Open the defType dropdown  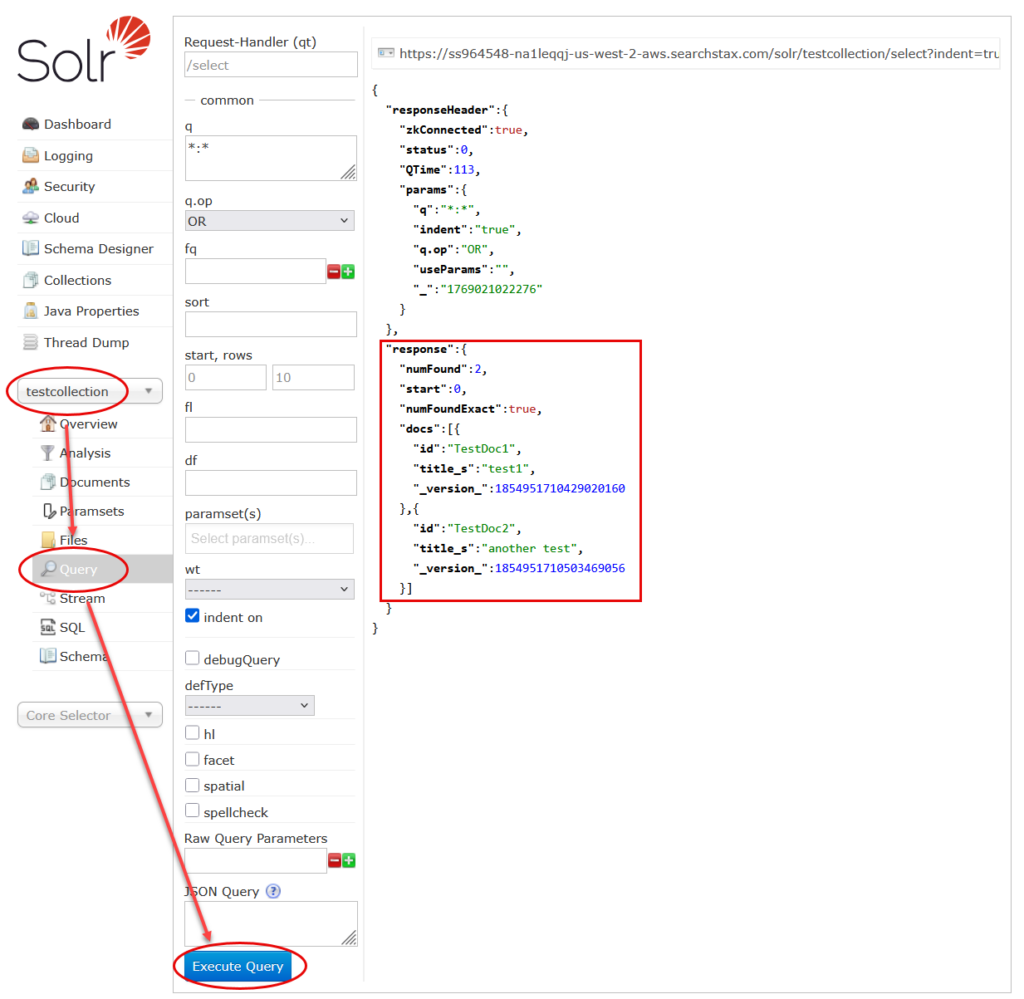click(249, 706)
